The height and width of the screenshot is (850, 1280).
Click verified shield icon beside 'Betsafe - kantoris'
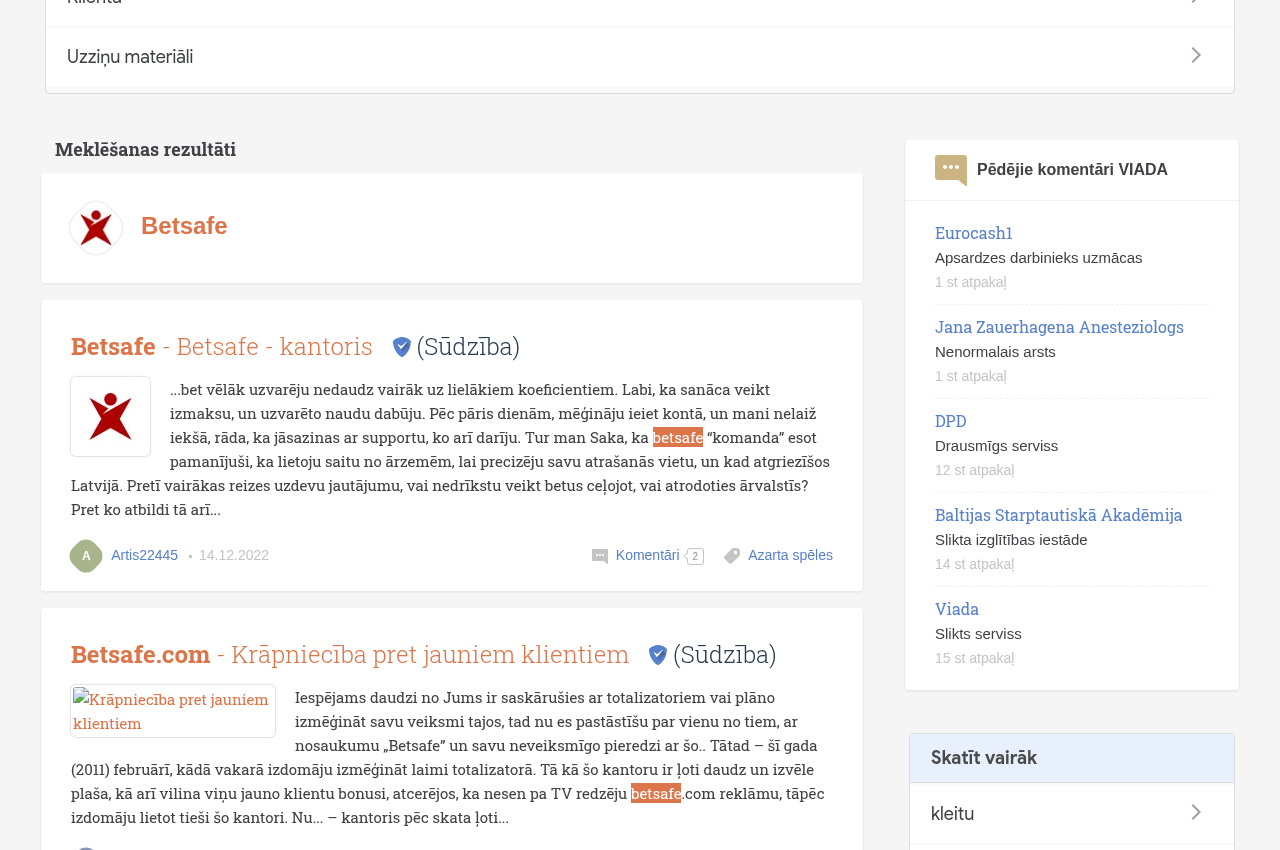(x=402, y=347)
